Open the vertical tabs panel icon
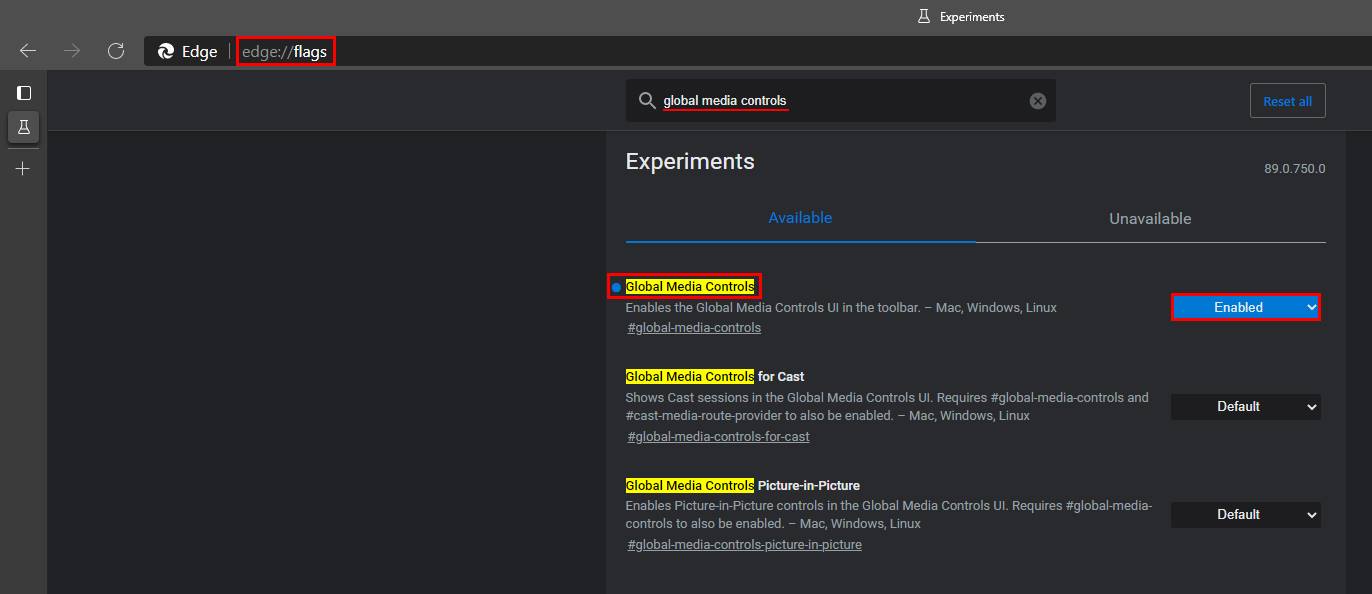This screenshot has height=594, width=1372. point(24,93)
